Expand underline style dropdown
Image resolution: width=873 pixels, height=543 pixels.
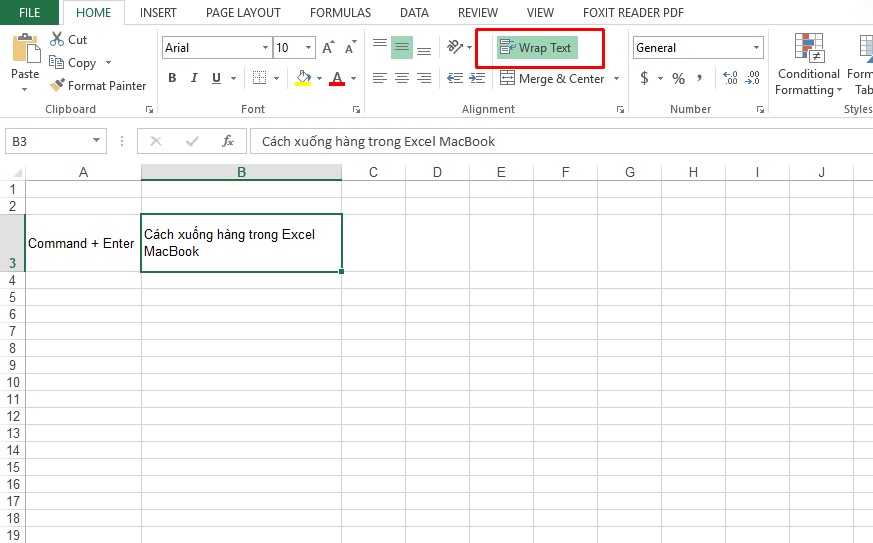pyautogui.click(x=234, y=78)
